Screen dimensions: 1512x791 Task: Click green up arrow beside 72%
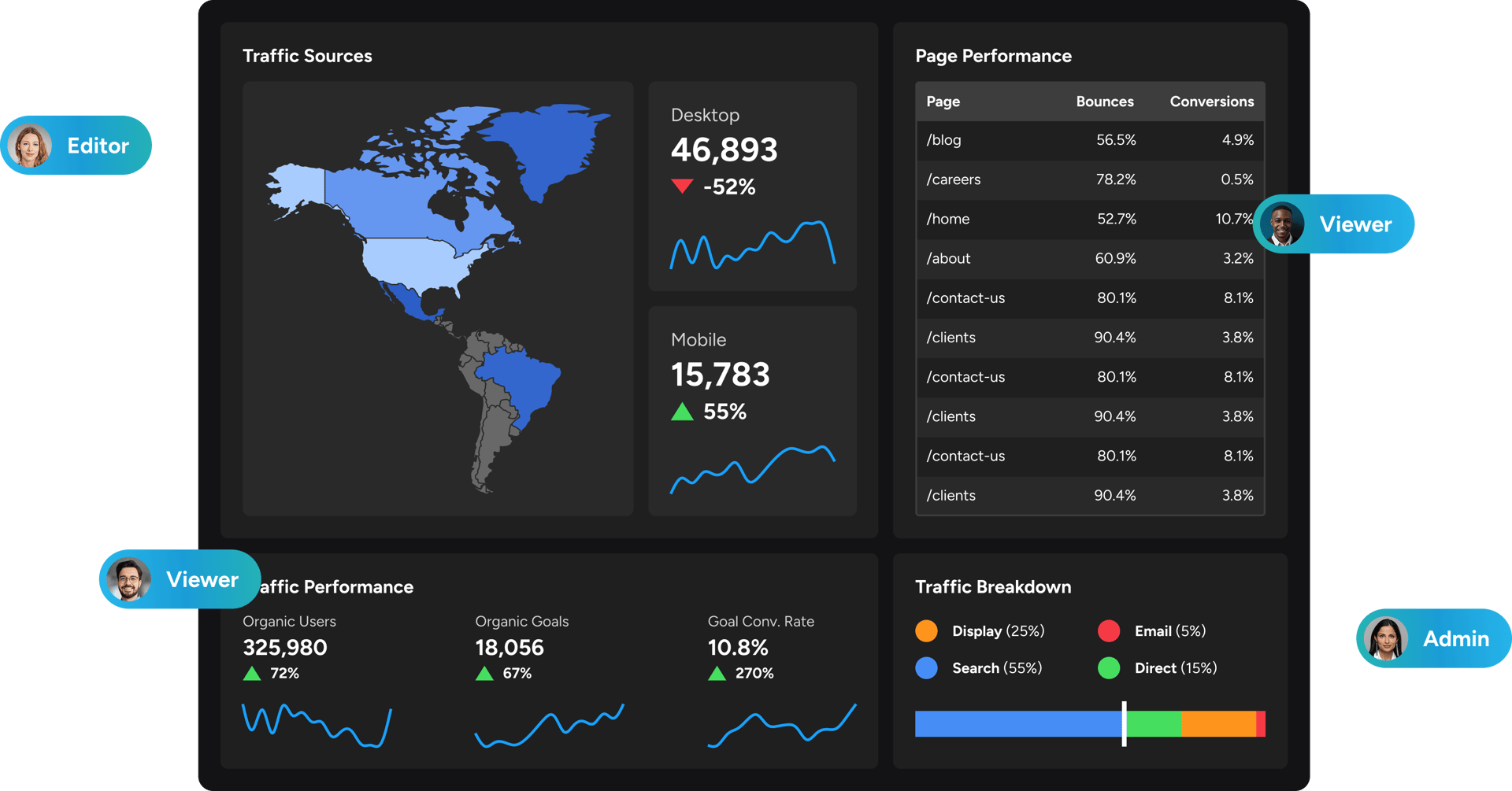tap(252, 674)
